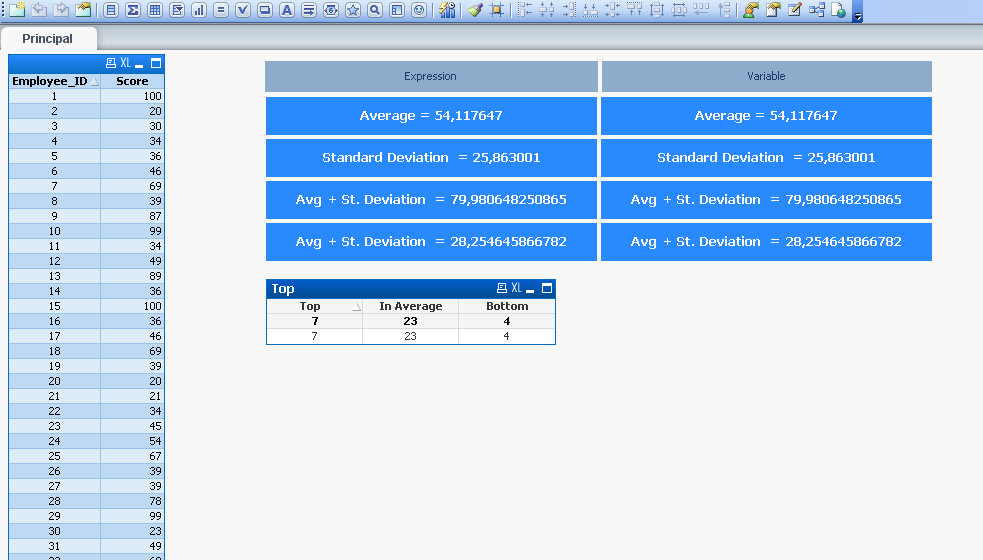This screenshot has height=560, width=983.
Task: Toggle Design Grid icon
Action: click(497, 9)
